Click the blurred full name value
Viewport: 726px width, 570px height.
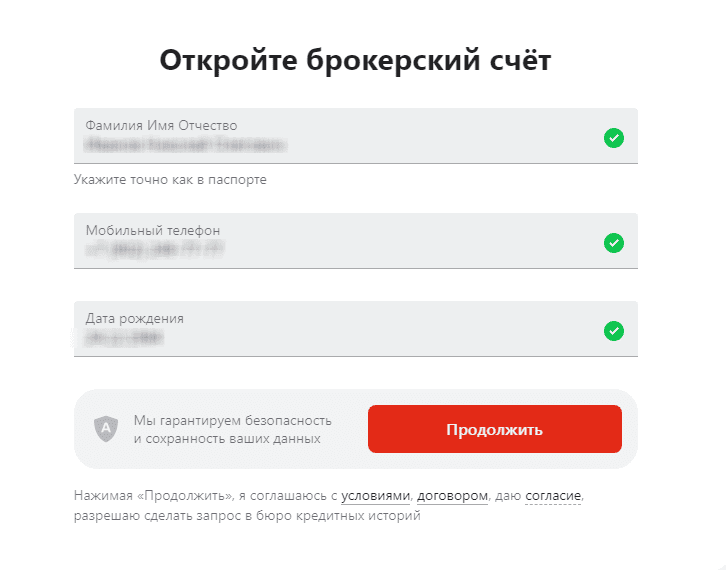coord(185,146)
